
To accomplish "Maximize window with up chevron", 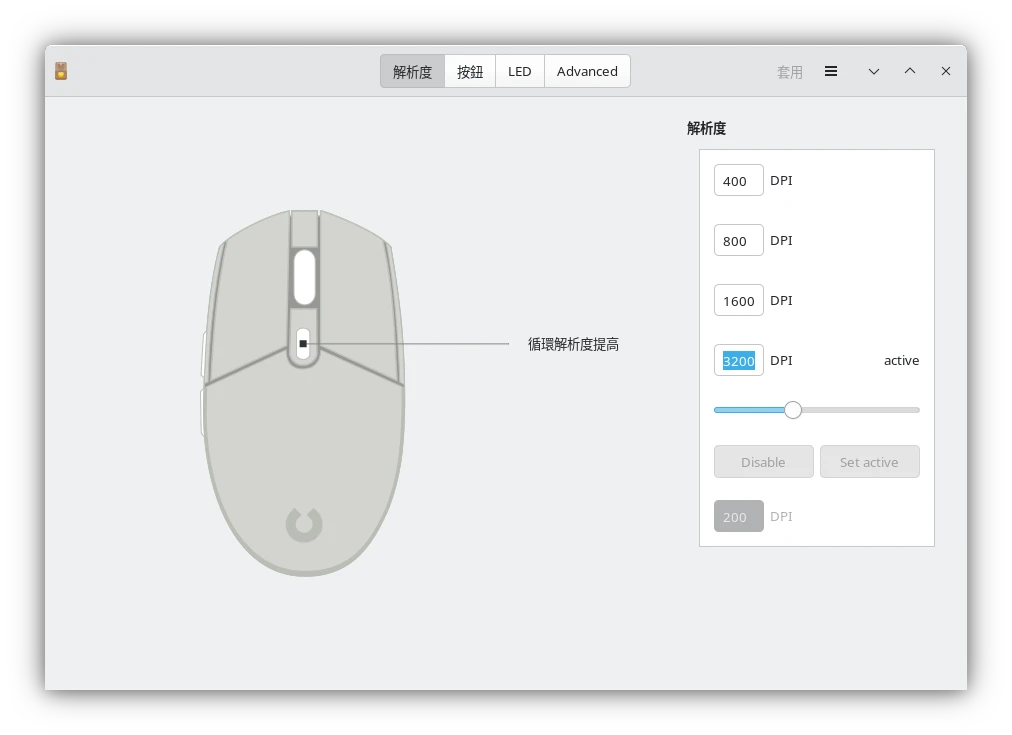I will pyautogui.click(x=909, y=71).
